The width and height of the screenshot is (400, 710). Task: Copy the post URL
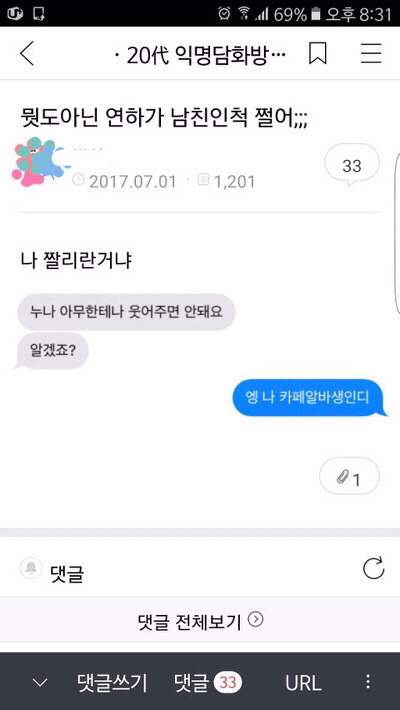304,682
